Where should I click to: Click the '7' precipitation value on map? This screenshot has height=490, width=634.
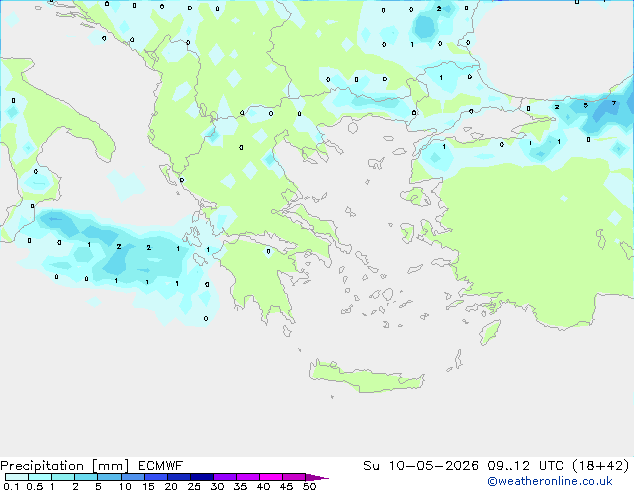click(x=614, y=103)
